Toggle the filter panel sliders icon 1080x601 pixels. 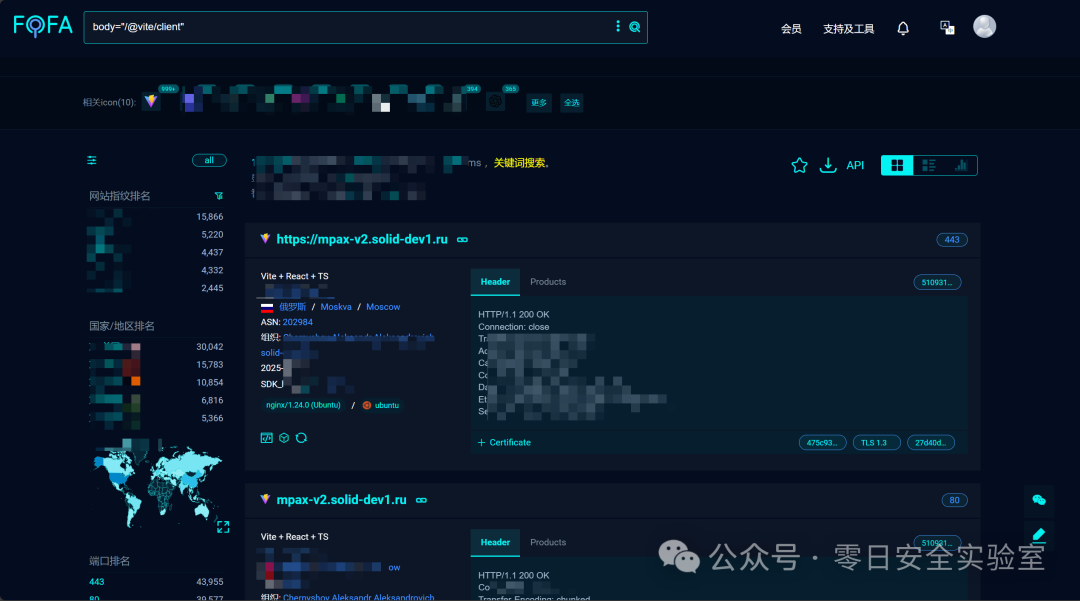(92, 160)
